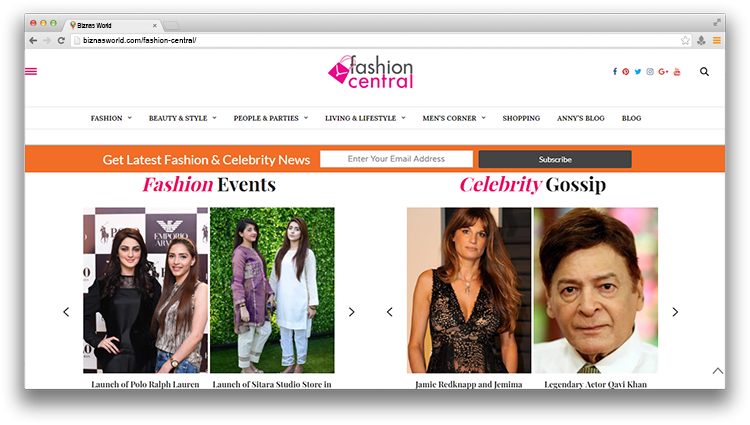Open the Sitara Studio Store launch thumbnail
750x425 pixels.
[272, 290]
